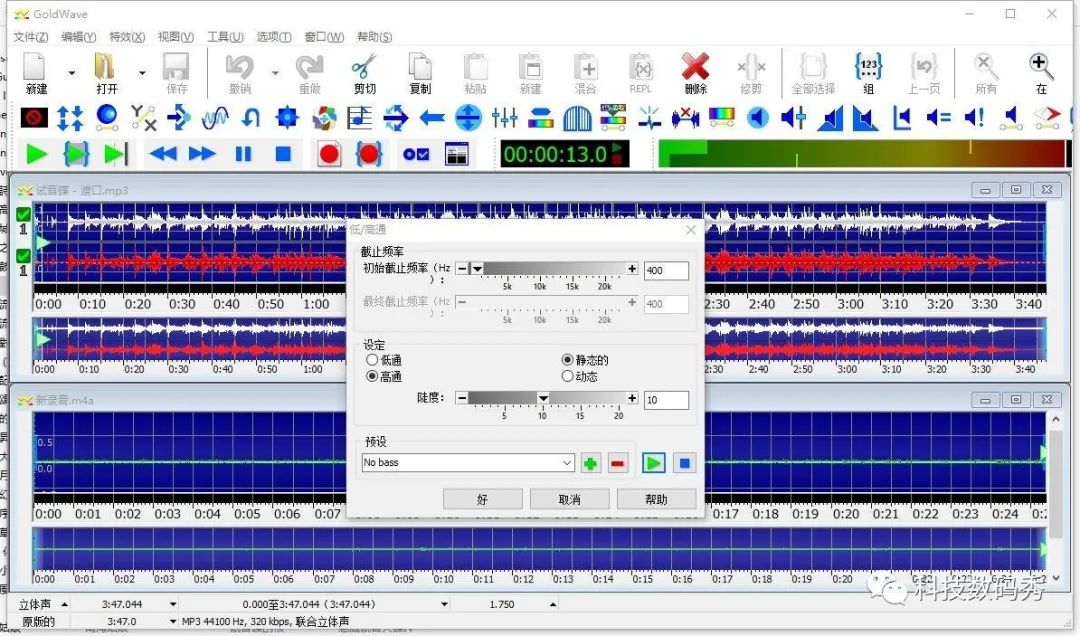Click the initial cutoff frequency slider track
The width and height of the screenshot is (1080, 636).
coord(547,269)
